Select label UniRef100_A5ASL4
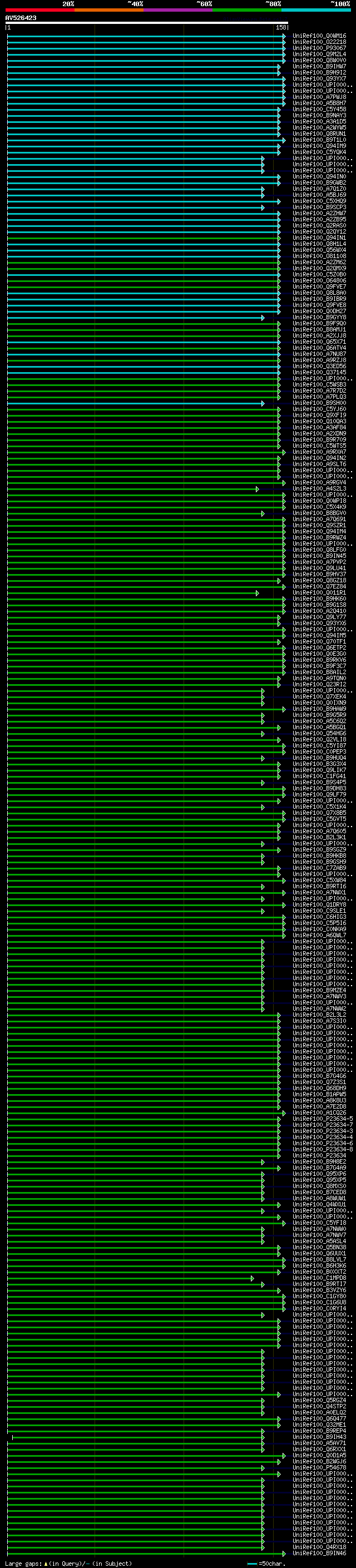356x1568 pixels. click(319, 1240)
